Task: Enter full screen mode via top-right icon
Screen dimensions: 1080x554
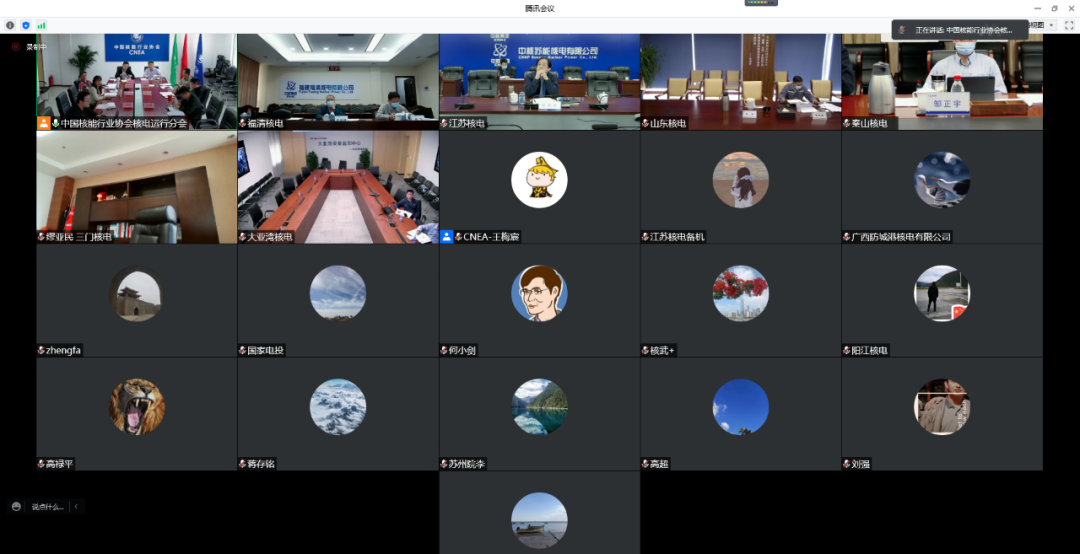Action: pyautogui.click(x=1068, y=25)
